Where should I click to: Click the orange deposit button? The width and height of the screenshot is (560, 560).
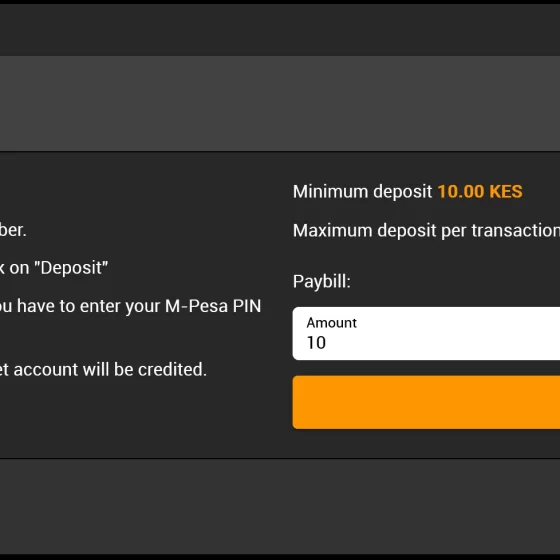[426, 402]
